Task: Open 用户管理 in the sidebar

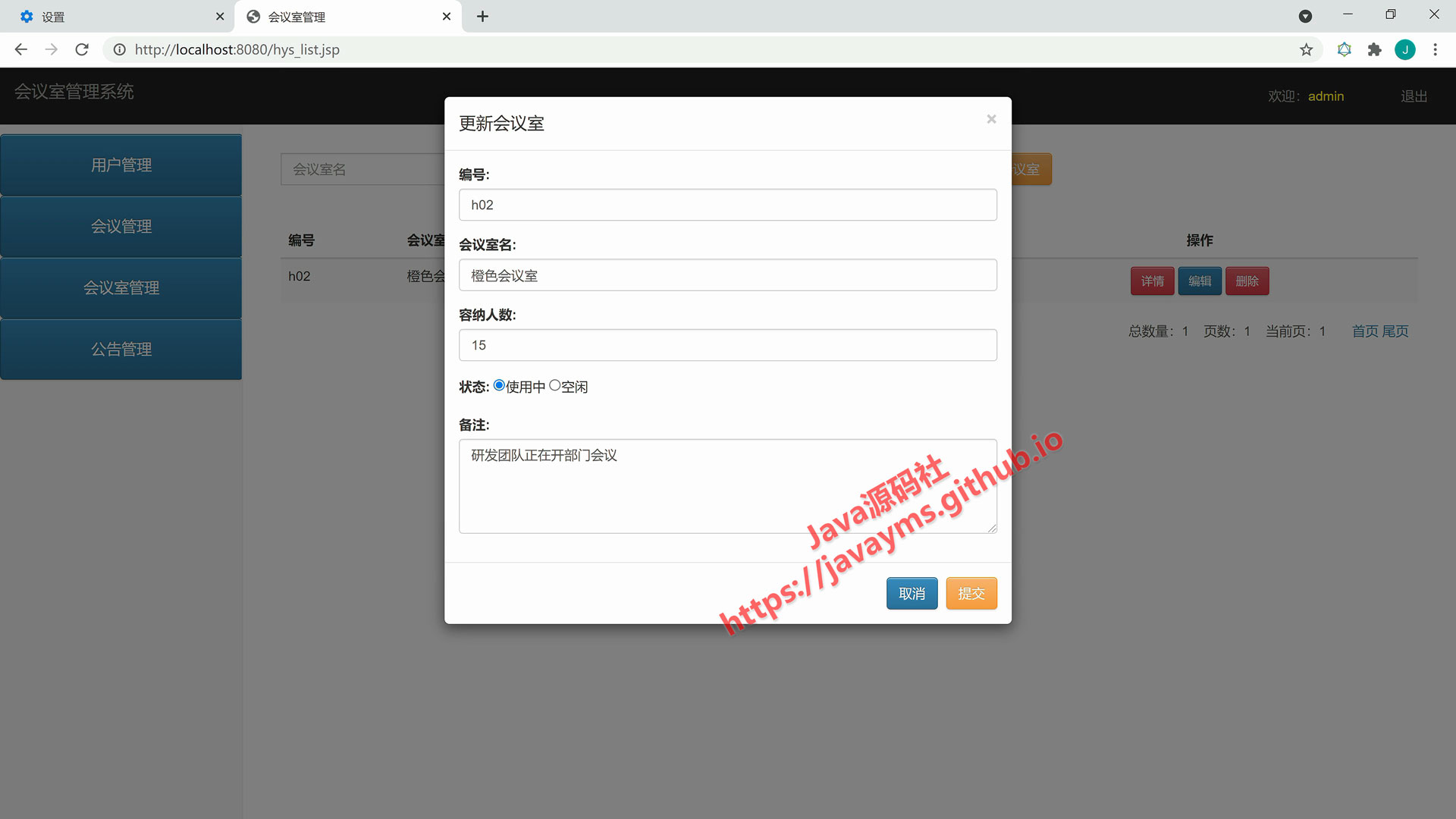Action: coord(121,165)
